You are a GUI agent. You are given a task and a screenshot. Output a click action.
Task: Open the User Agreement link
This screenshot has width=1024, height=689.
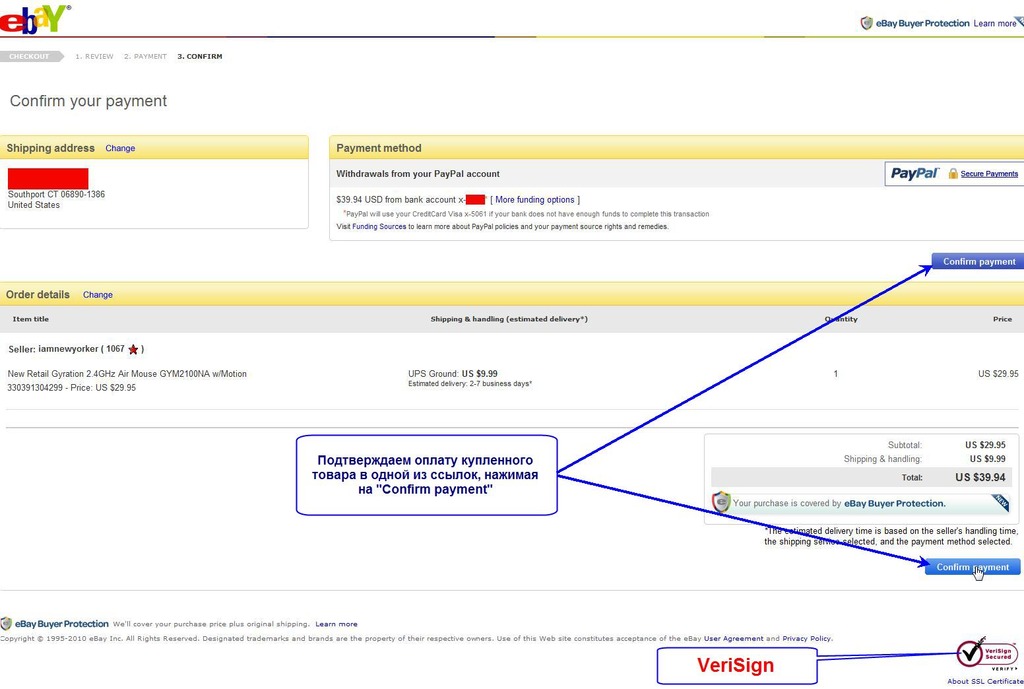point(733,639)
